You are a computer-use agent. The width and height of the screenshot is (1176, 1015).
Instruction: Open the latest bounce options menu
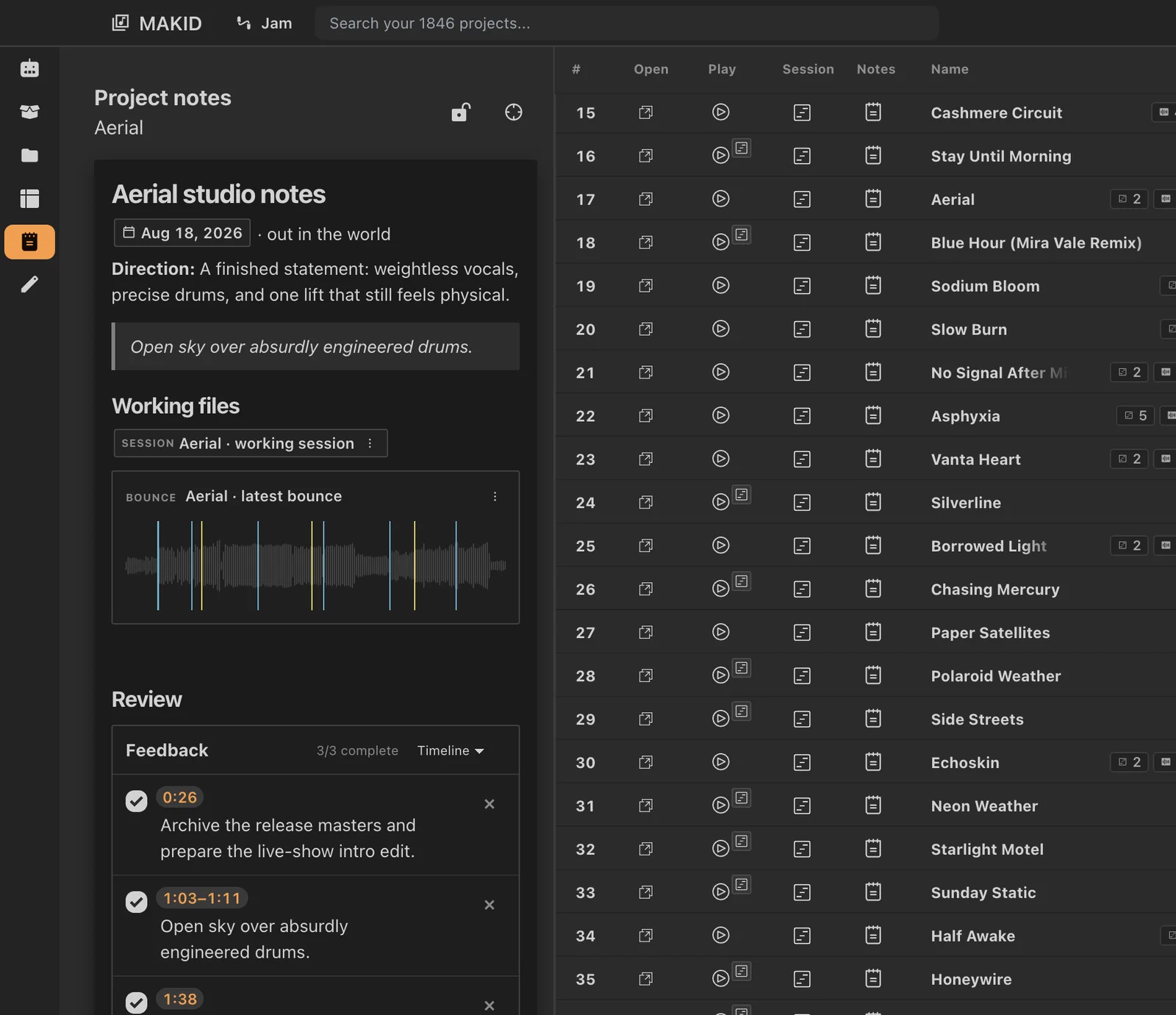click(495, 497)
